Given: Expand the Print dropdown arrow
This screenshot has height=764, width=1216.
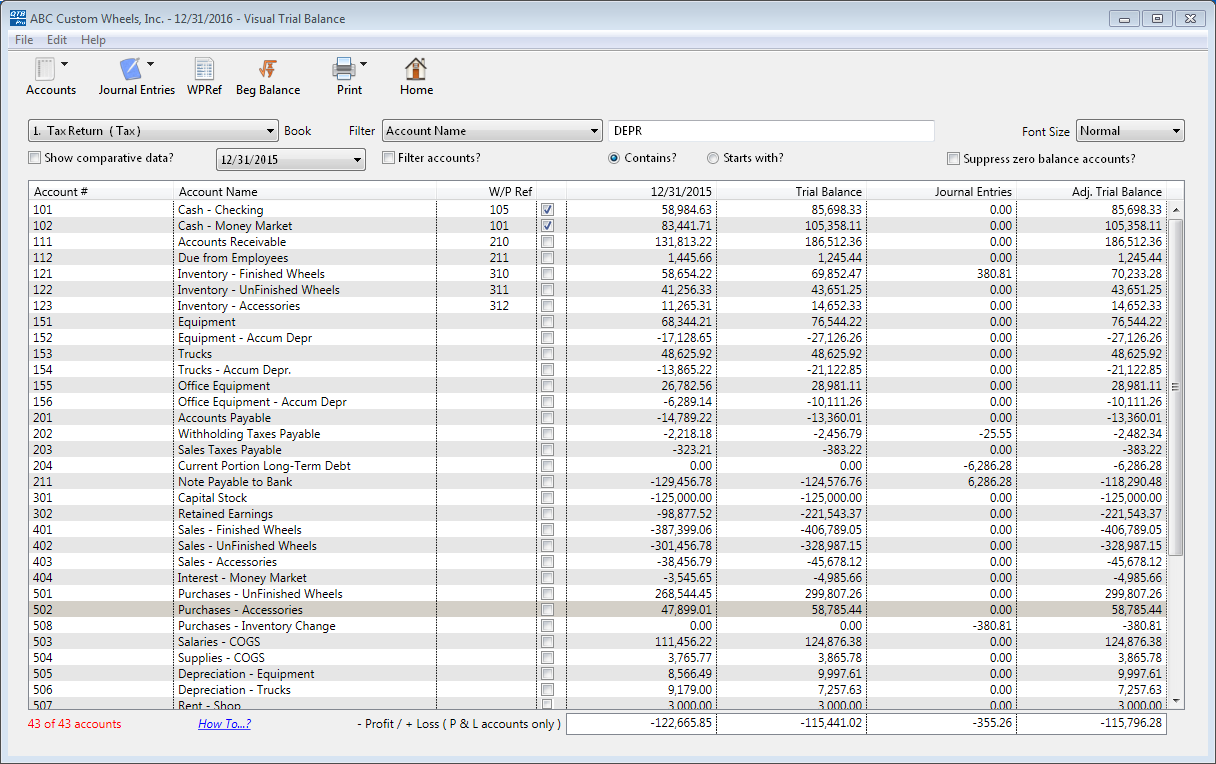Looking at the screenshot, I should click(x=363, y=64).
